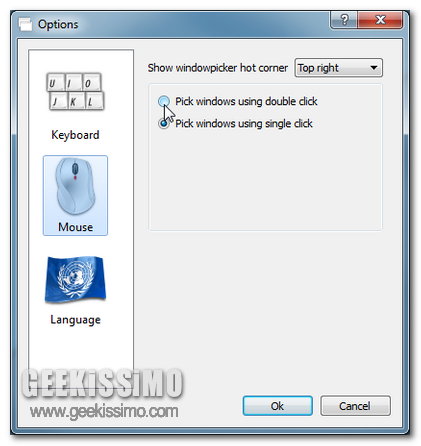Open the Keyboard settings keys icon
421x446 pixels.
[75, 91]
